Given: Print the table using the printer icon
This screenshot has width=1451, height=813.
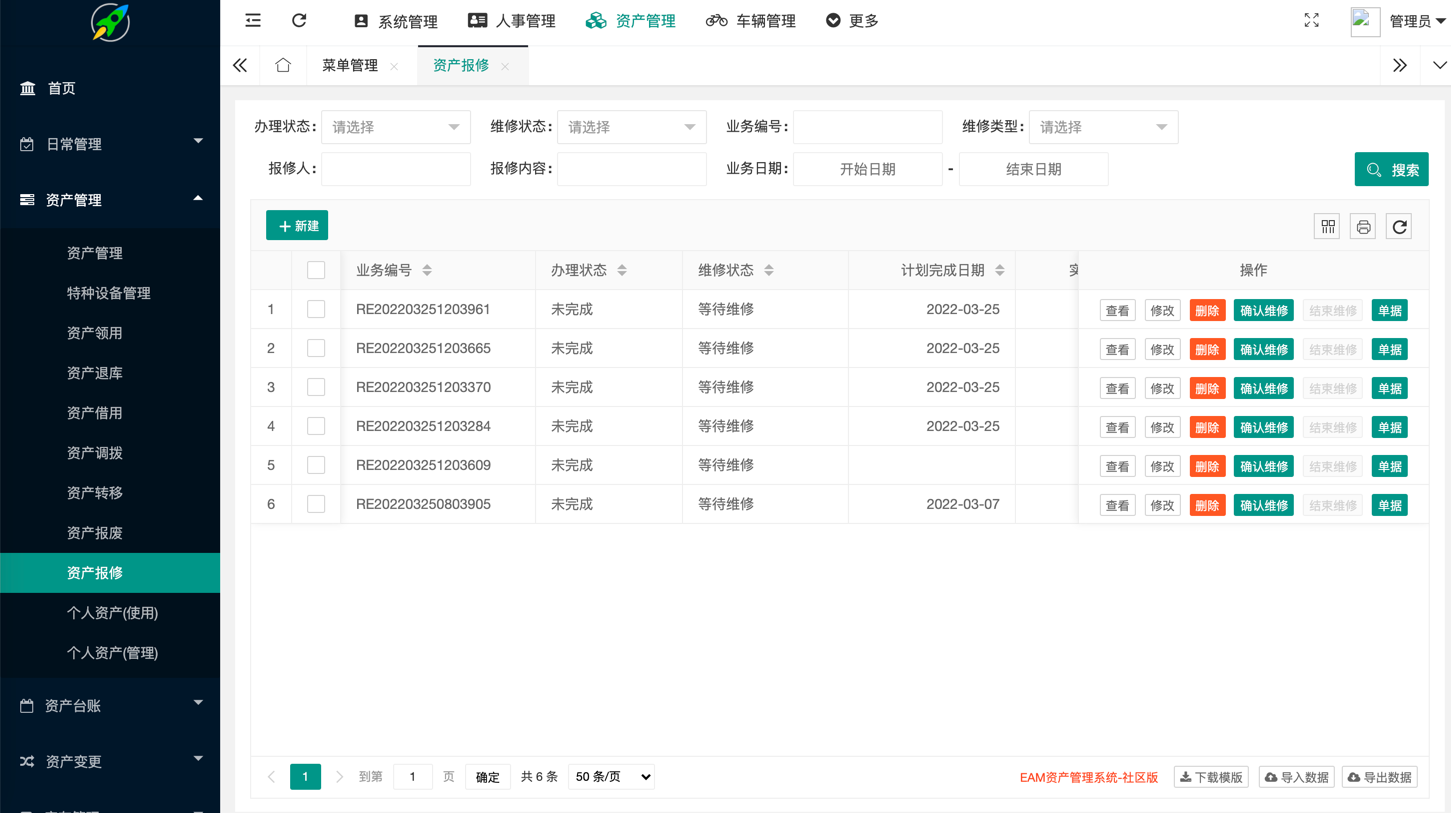Looking at the screenshot, I should coord(1363,227).
